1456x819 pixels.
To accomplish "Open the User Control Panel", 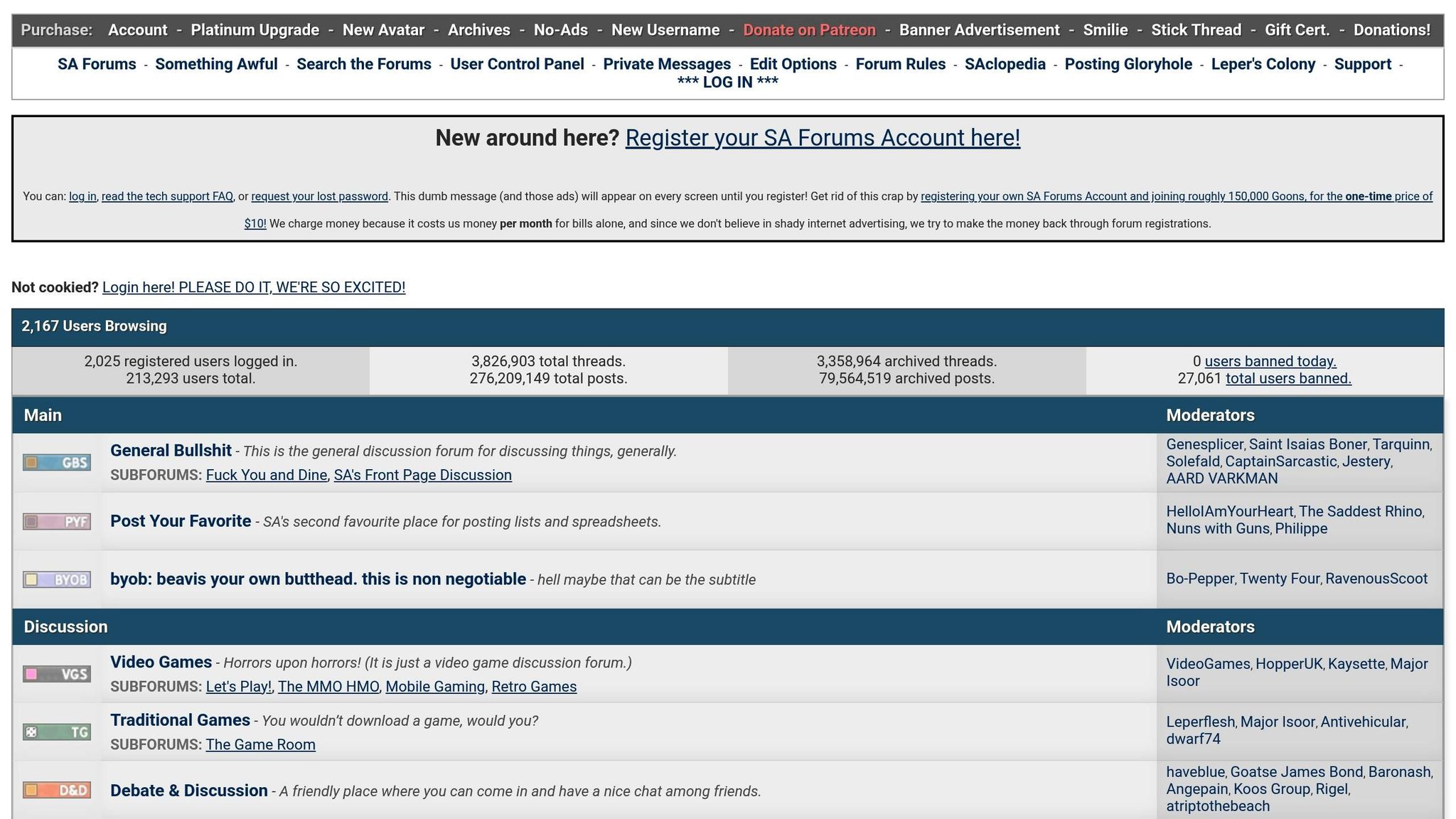I will [x=517, y=64].
